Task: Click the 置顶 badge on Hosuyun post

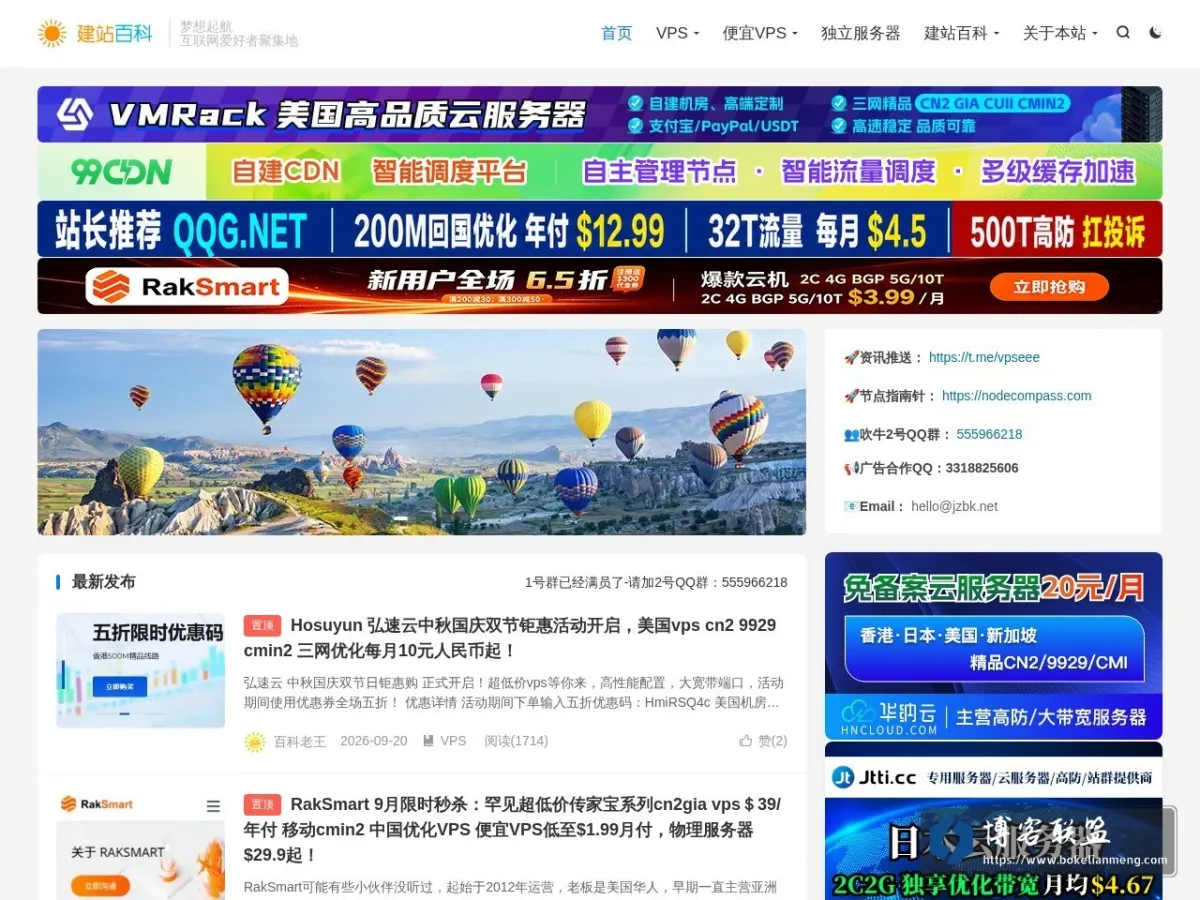Action: click(262, 625)
